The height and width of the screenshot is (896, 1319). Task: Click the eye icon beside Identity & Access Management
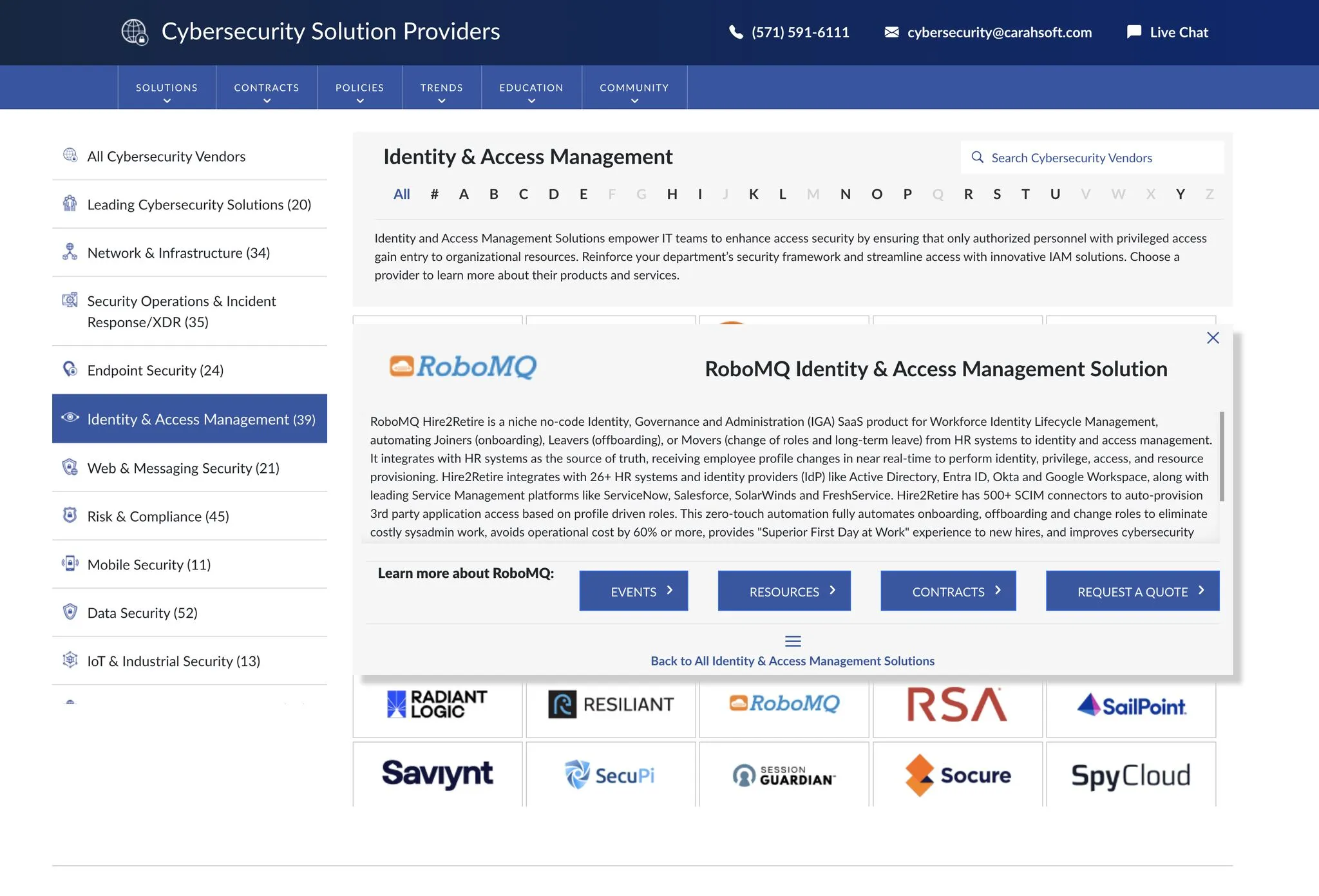pyautogui.click(x=70, y=419)
